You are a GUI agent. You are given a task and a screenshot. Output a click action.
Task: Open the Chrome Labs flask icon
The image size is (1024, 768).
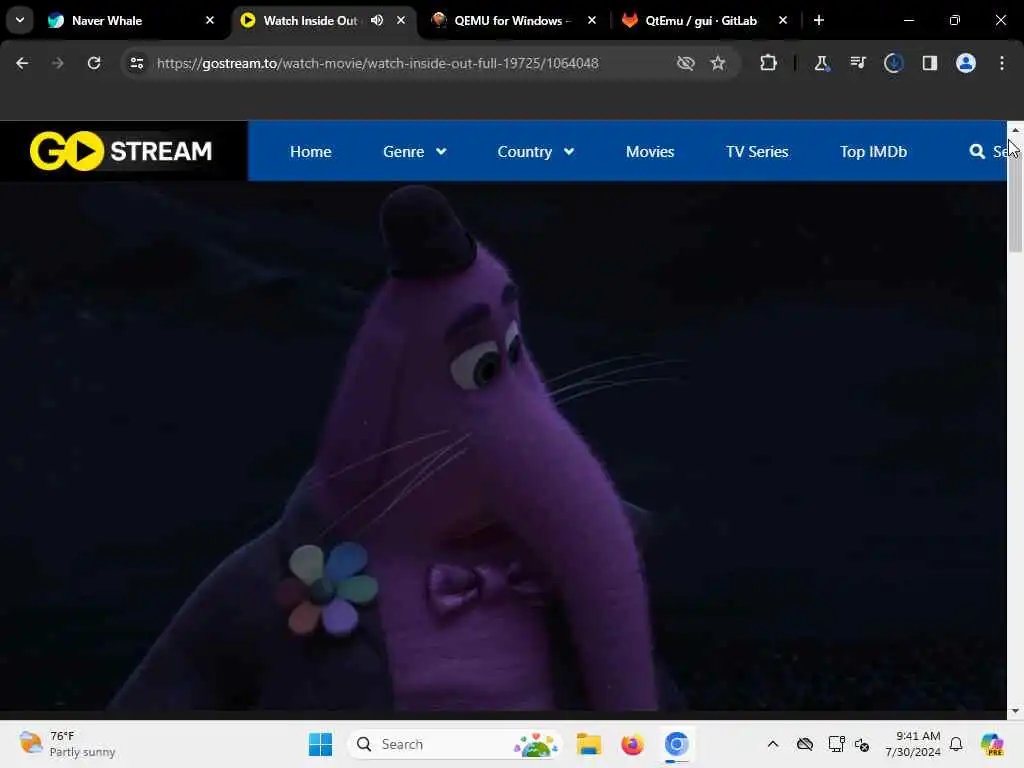(x=821, y=63)
